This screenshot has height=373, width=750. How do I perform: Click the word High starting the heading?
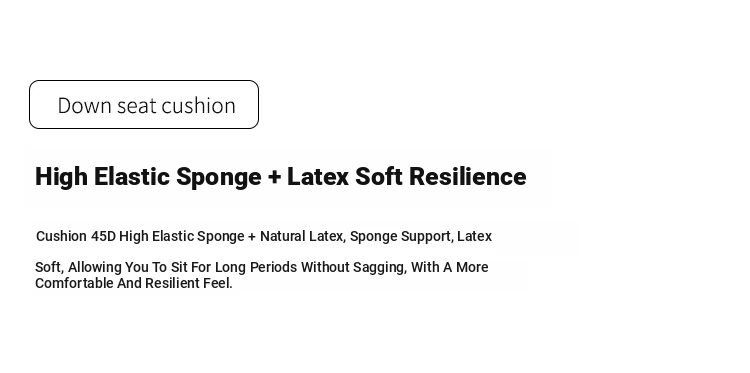coord(62,177)
